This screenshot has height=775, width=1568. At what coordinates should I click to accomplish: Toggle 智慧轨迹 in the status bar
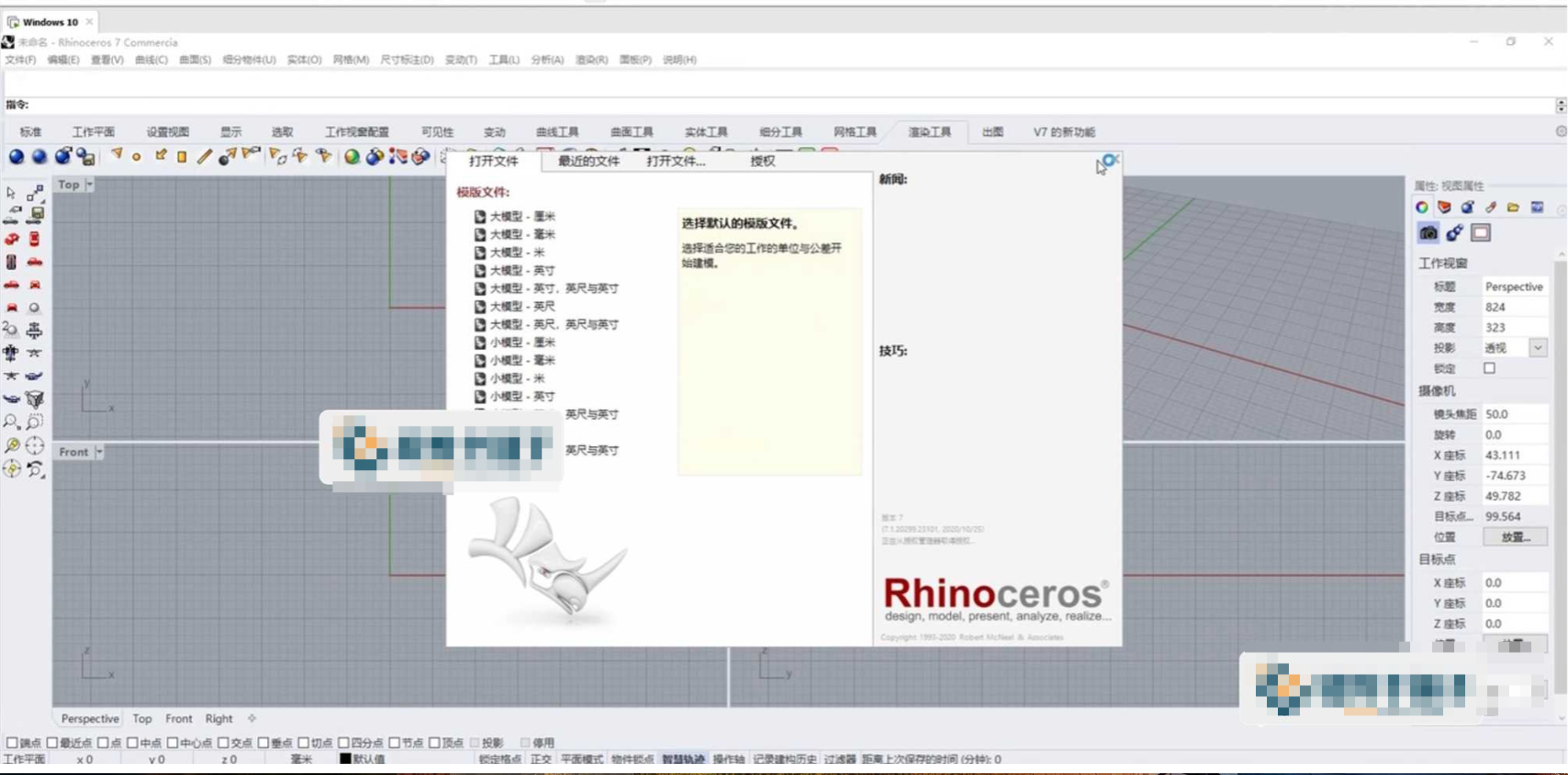coord(683,759)
